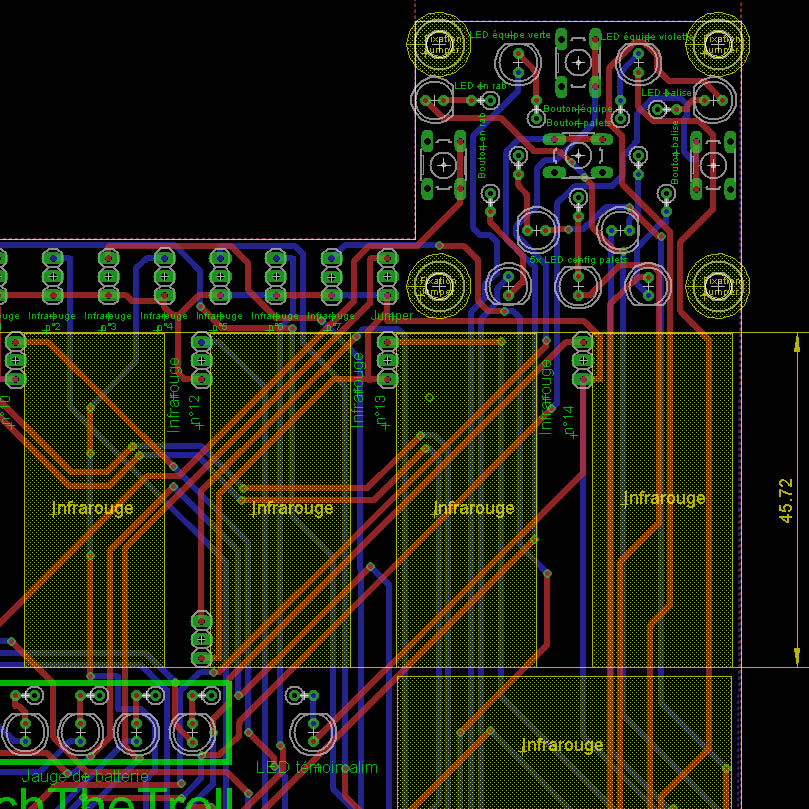This screenshot has width=809, height=809.
Task: Select the LED équipe violette component
Action: point(636,64)
